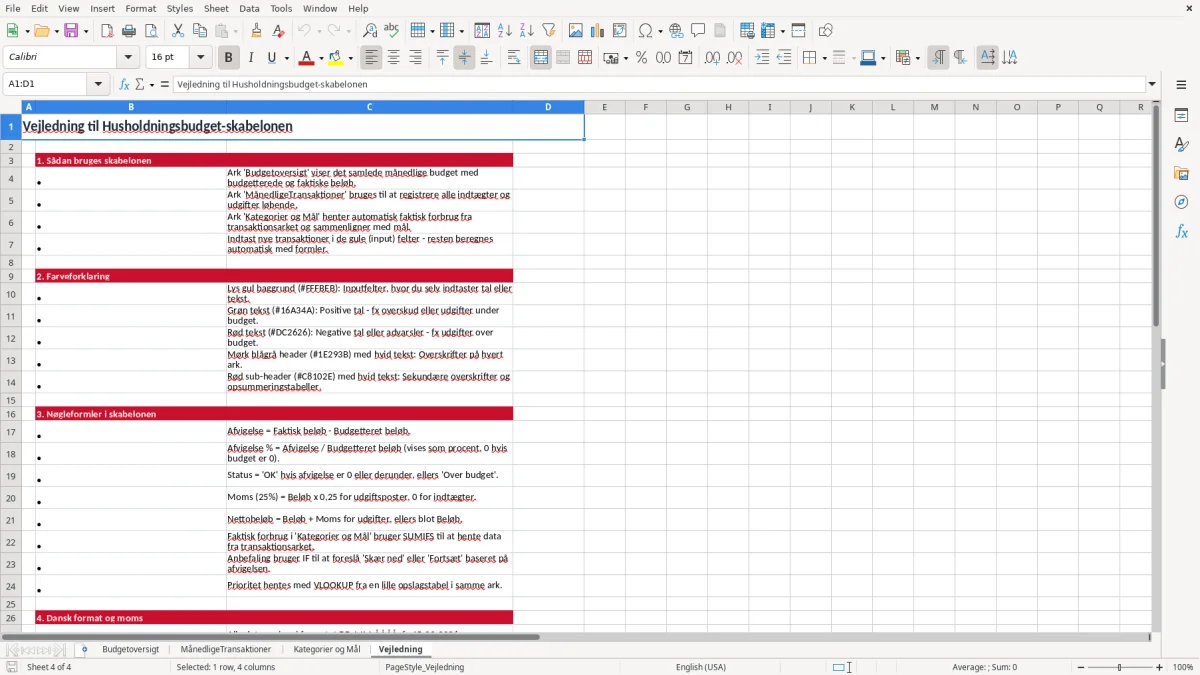Toggle Align Left
Image resolution: width=1200 pixels, height=675 pixels.
[371, 58]
